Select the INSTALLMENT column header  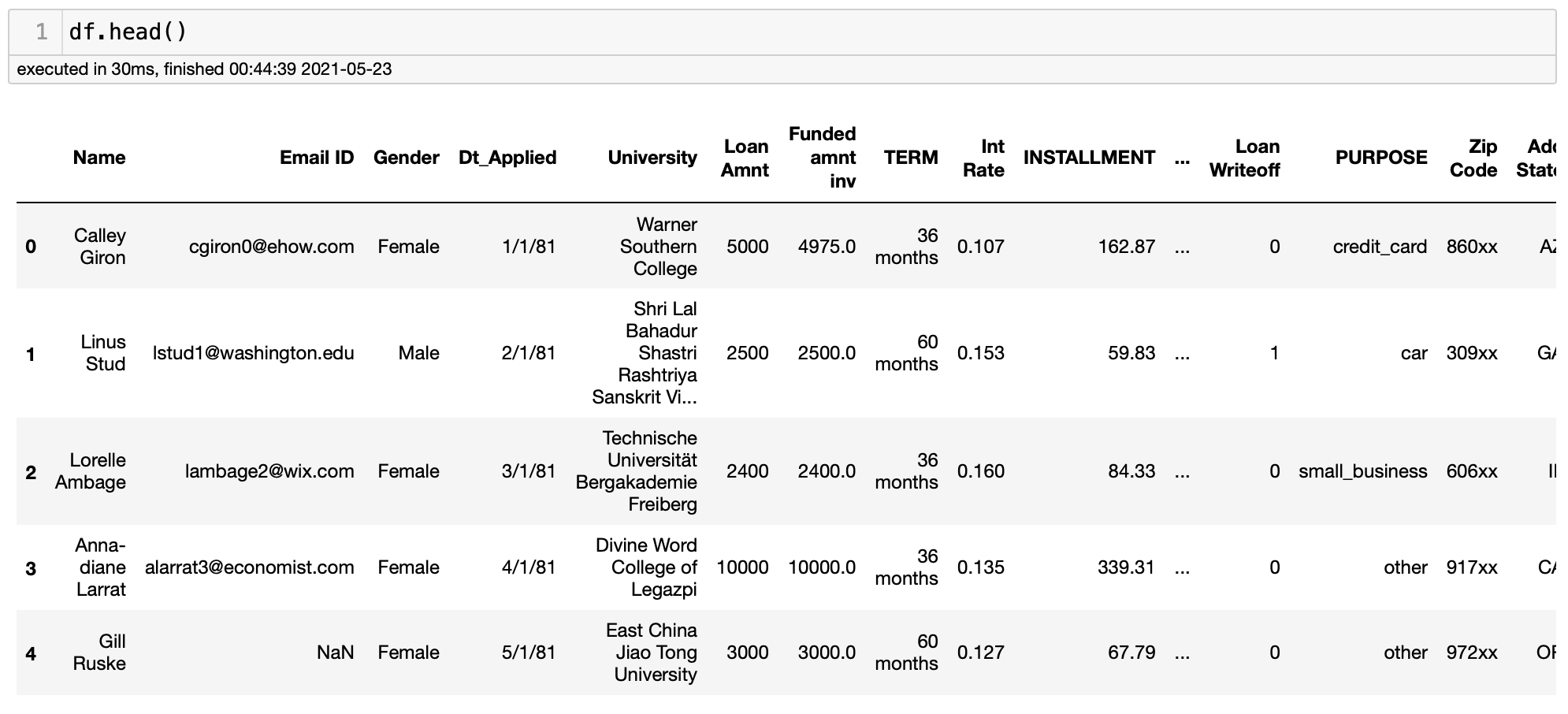[1089, 158]
